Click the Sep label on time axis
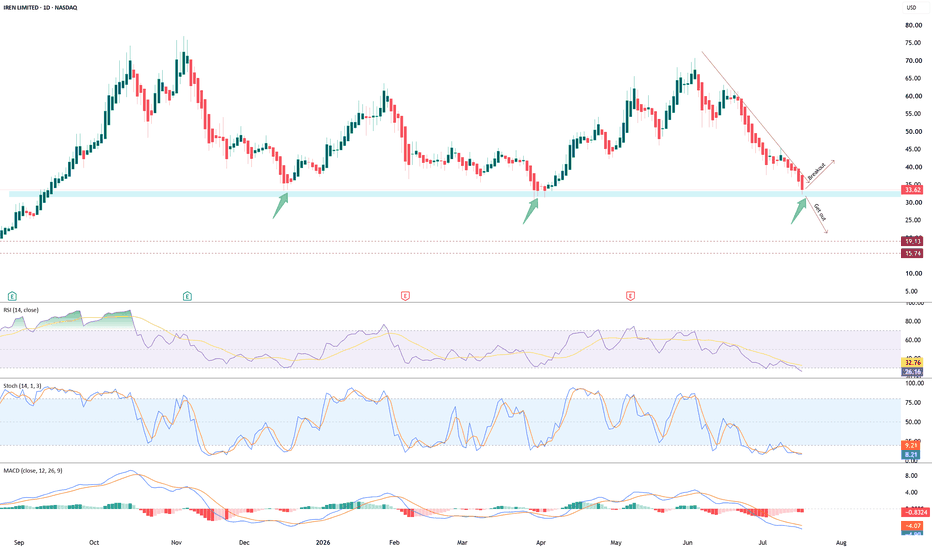This screenshot has width=932, height=550. [x=18, y=542]
